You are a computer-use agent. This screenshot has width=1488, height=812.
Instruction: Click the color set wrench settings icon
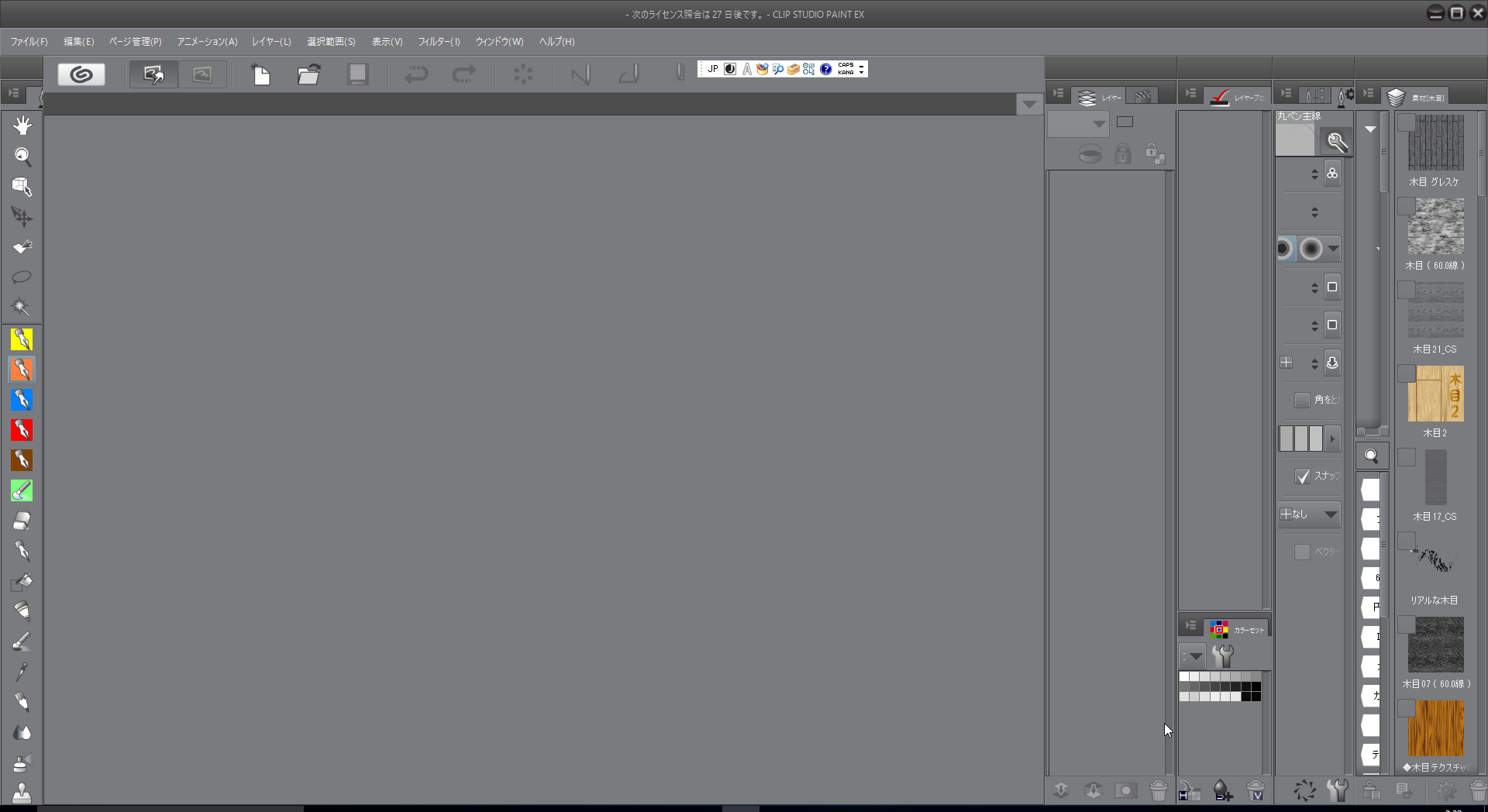1223,656
